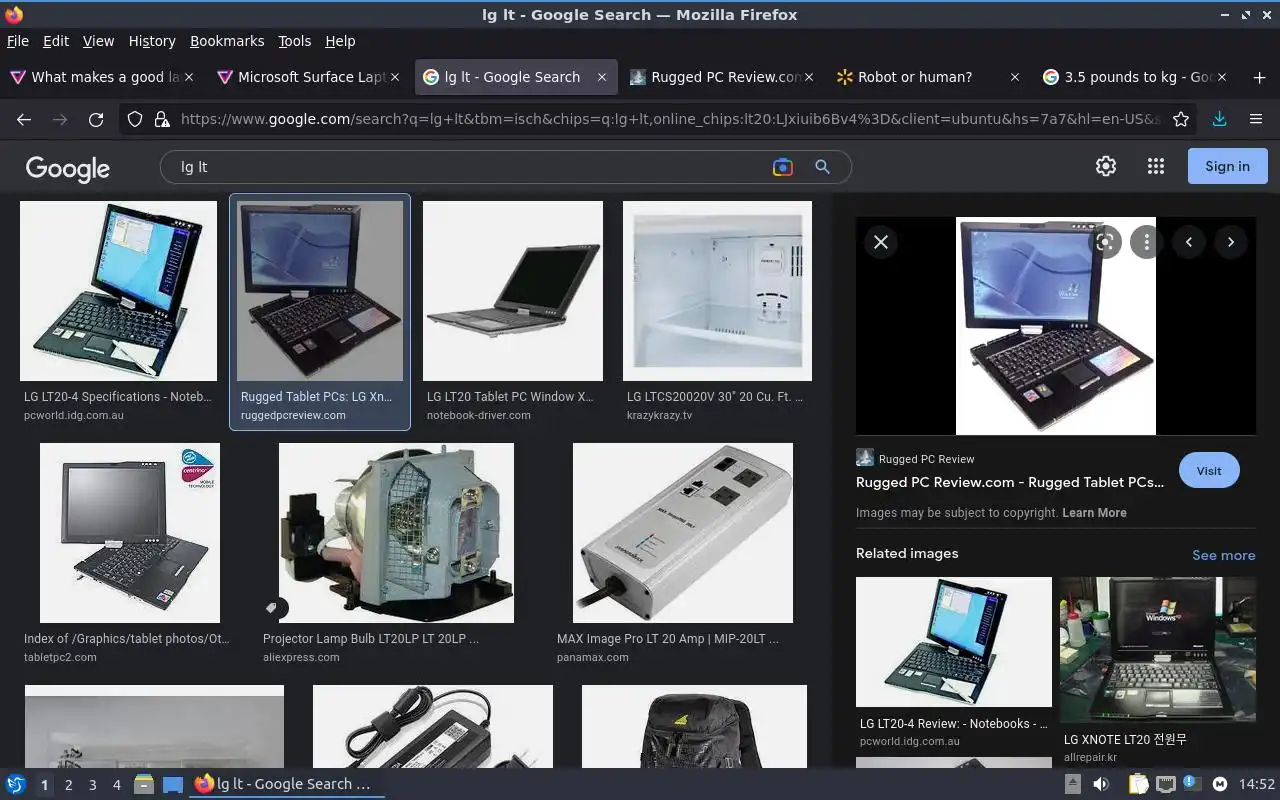Open LG LT20-4 Specifications image result
The image size is (1280, 800).
pyautogui.click(x=118, y=291)
